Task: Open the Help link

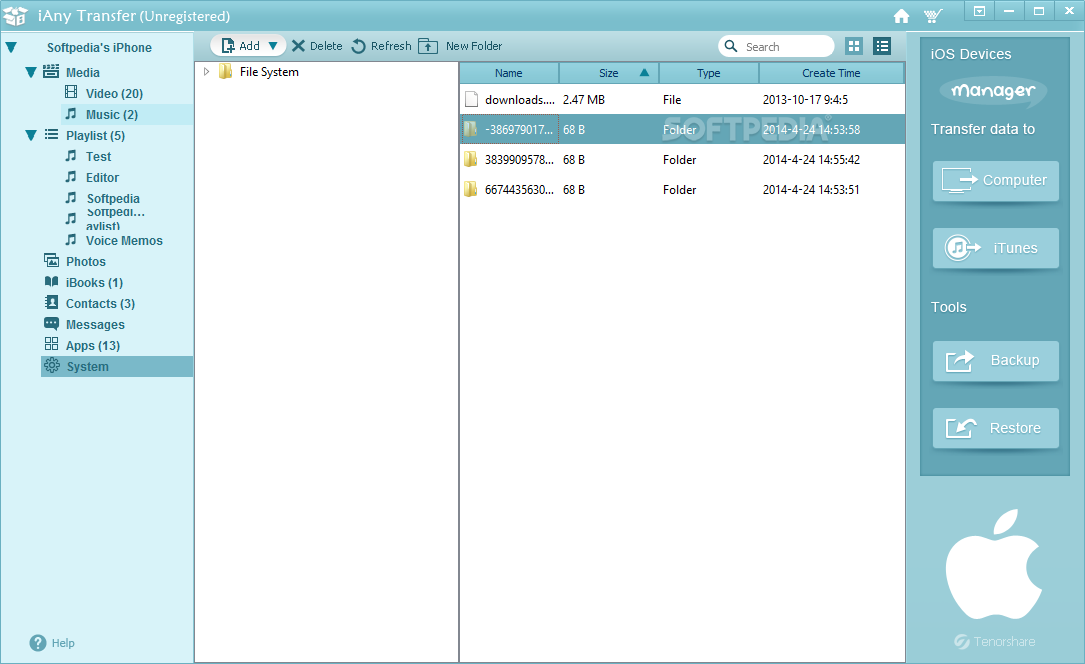Action: pyautogui.click(x=63, y=643)
